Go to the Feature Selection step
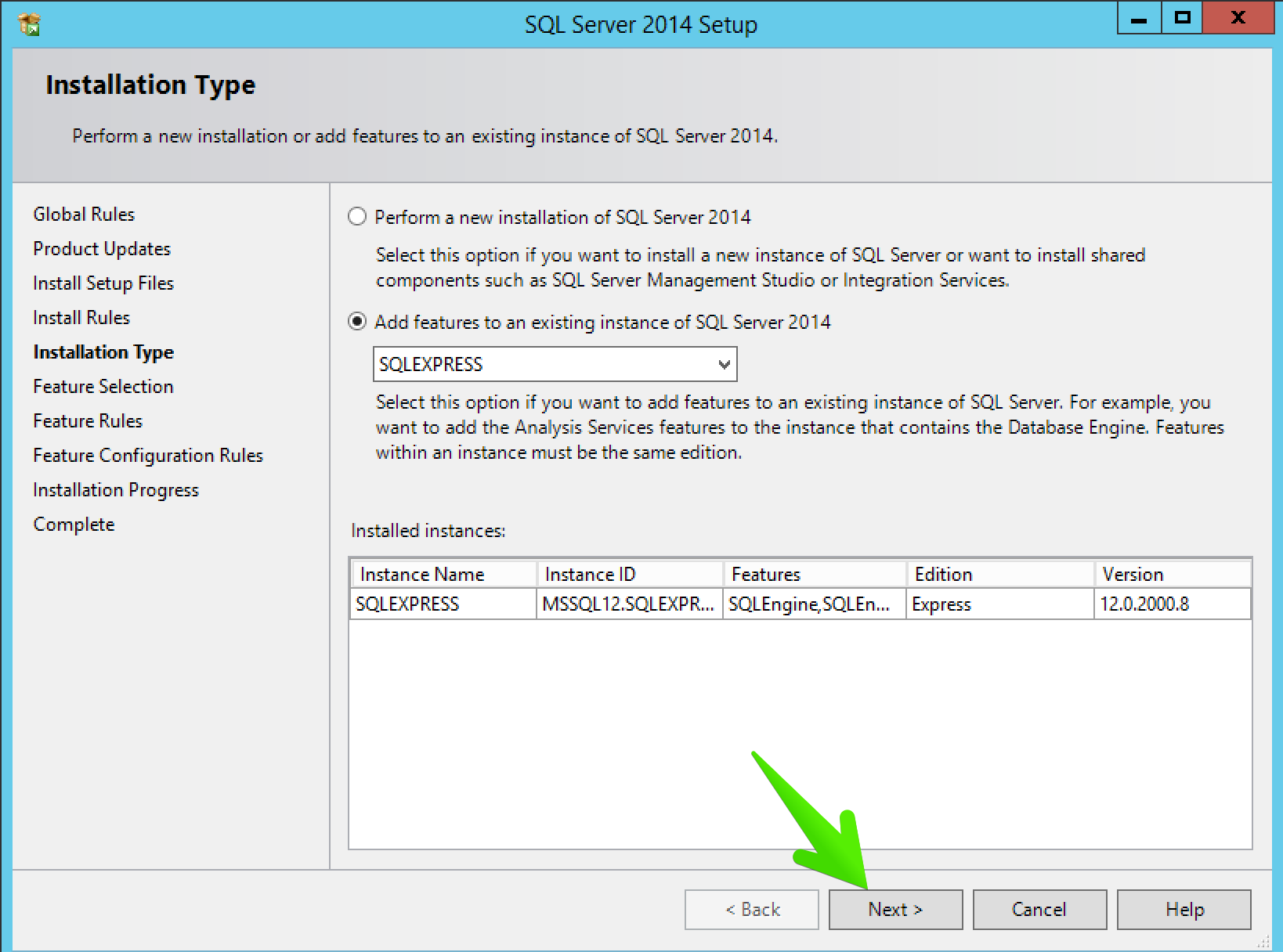 pyautogui.click(x=103, y=387)
